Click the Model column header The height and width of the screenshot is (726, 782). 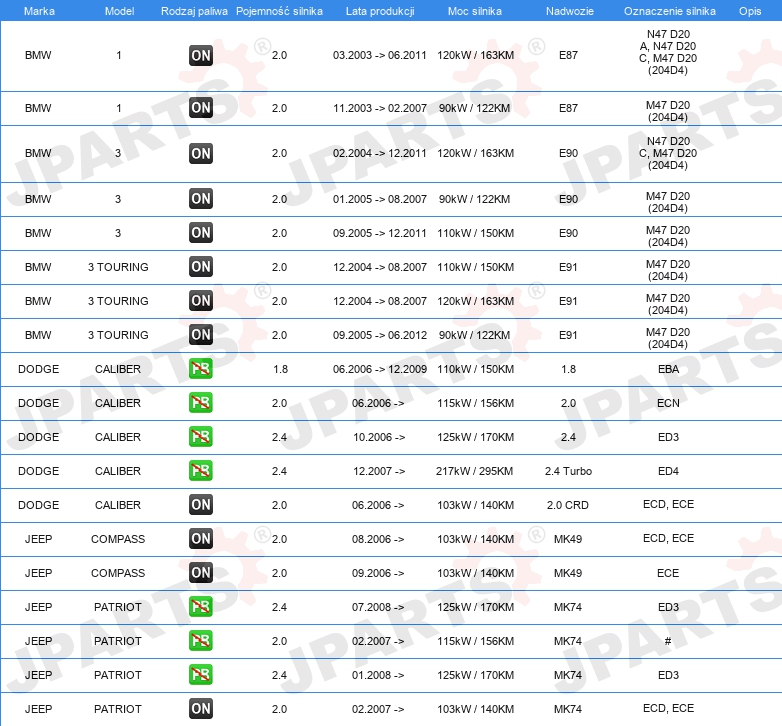pos(119,11)
